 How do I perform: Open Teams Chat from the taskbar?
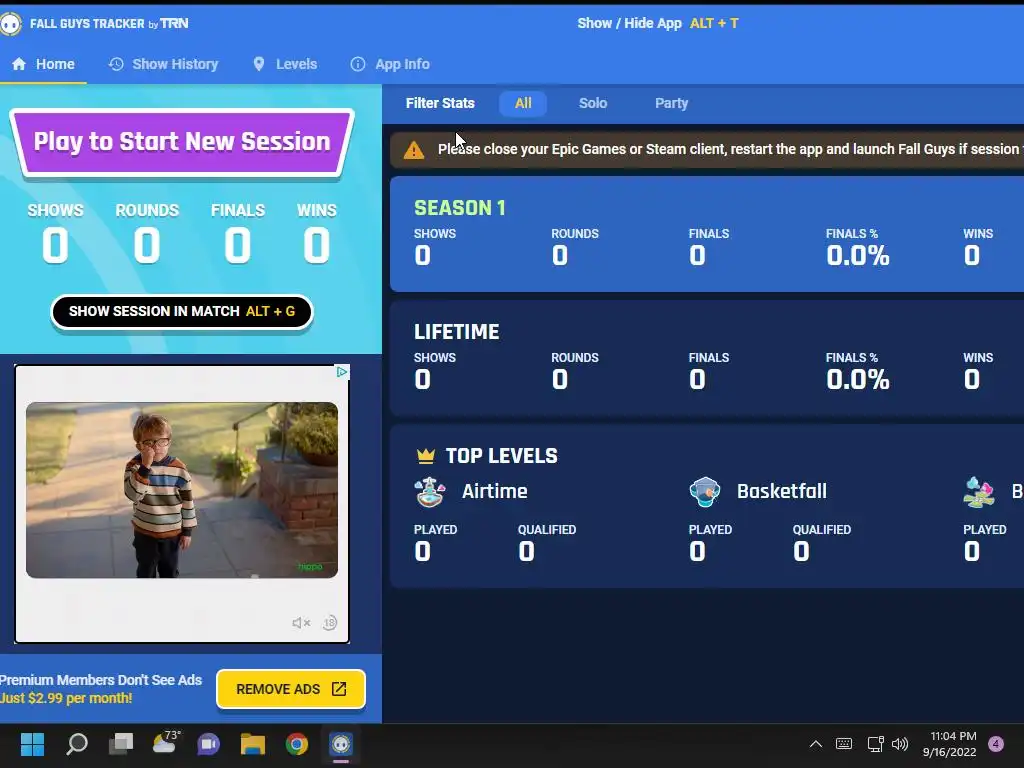point(208,744)
